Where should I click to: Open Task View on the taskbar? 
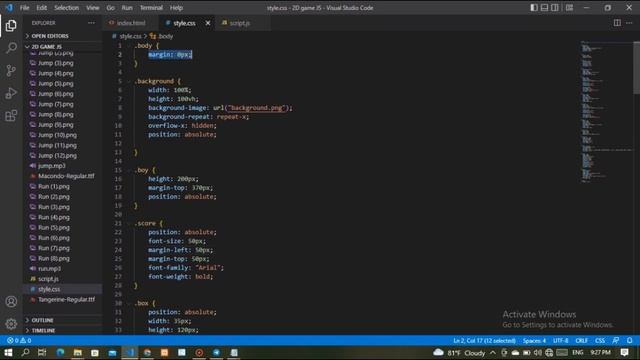(x=42, y=352)
